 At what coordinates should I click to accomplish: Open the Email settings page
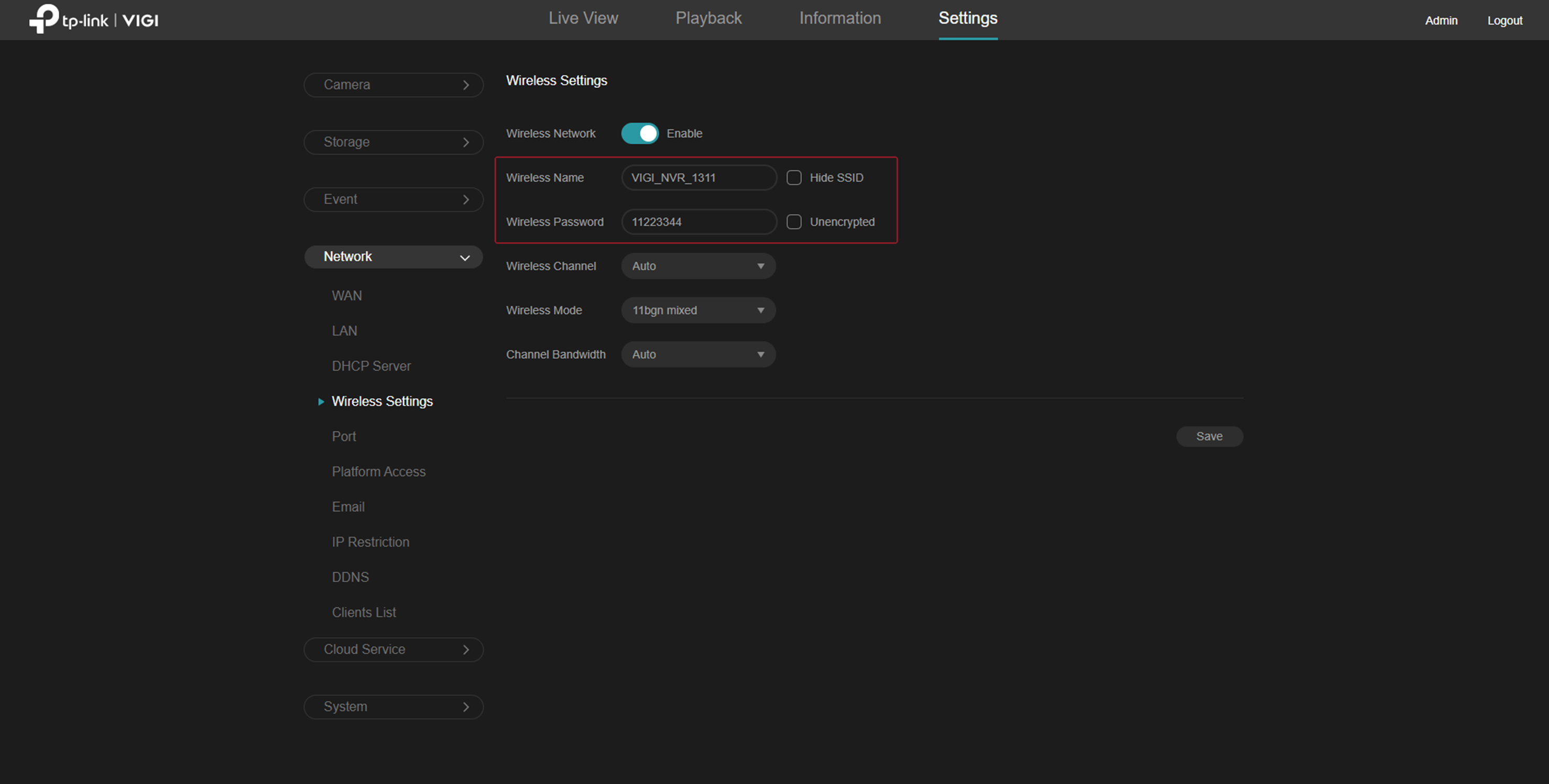347,506
